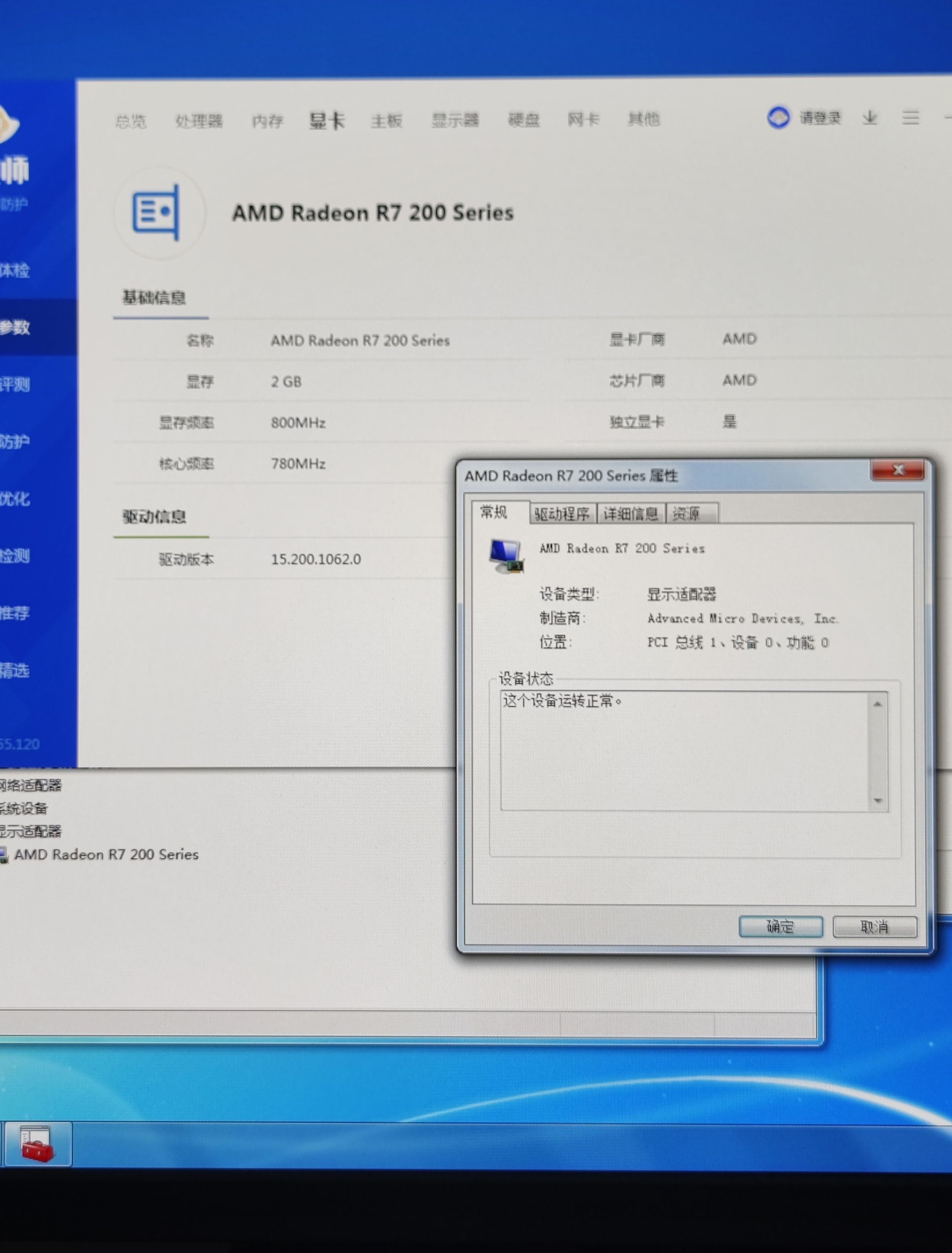Select 网络适配器 in device manager tree
This screenshot has width=952, height=1253.
[31, 785]
